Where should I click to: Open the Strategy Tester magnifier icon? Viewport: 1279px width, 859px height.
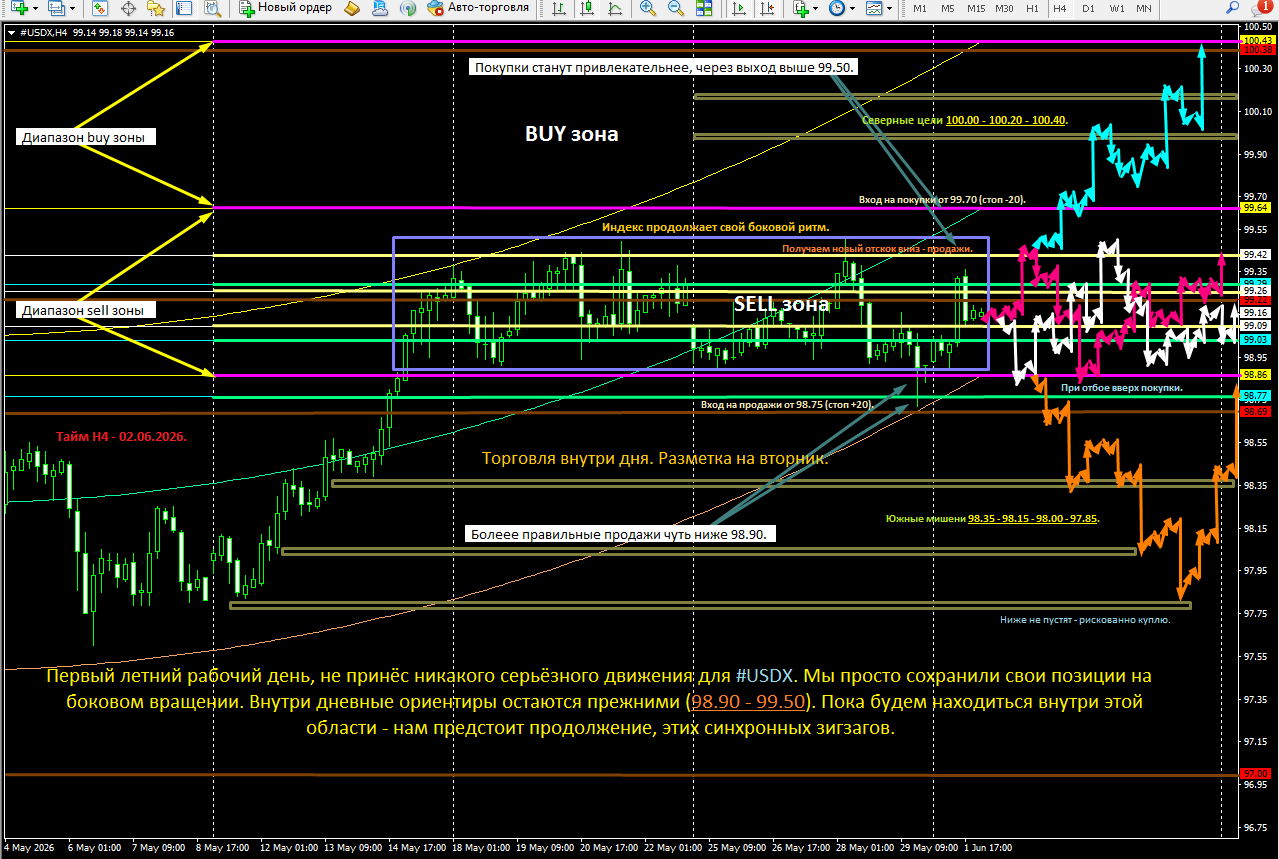tap(211, 8)
